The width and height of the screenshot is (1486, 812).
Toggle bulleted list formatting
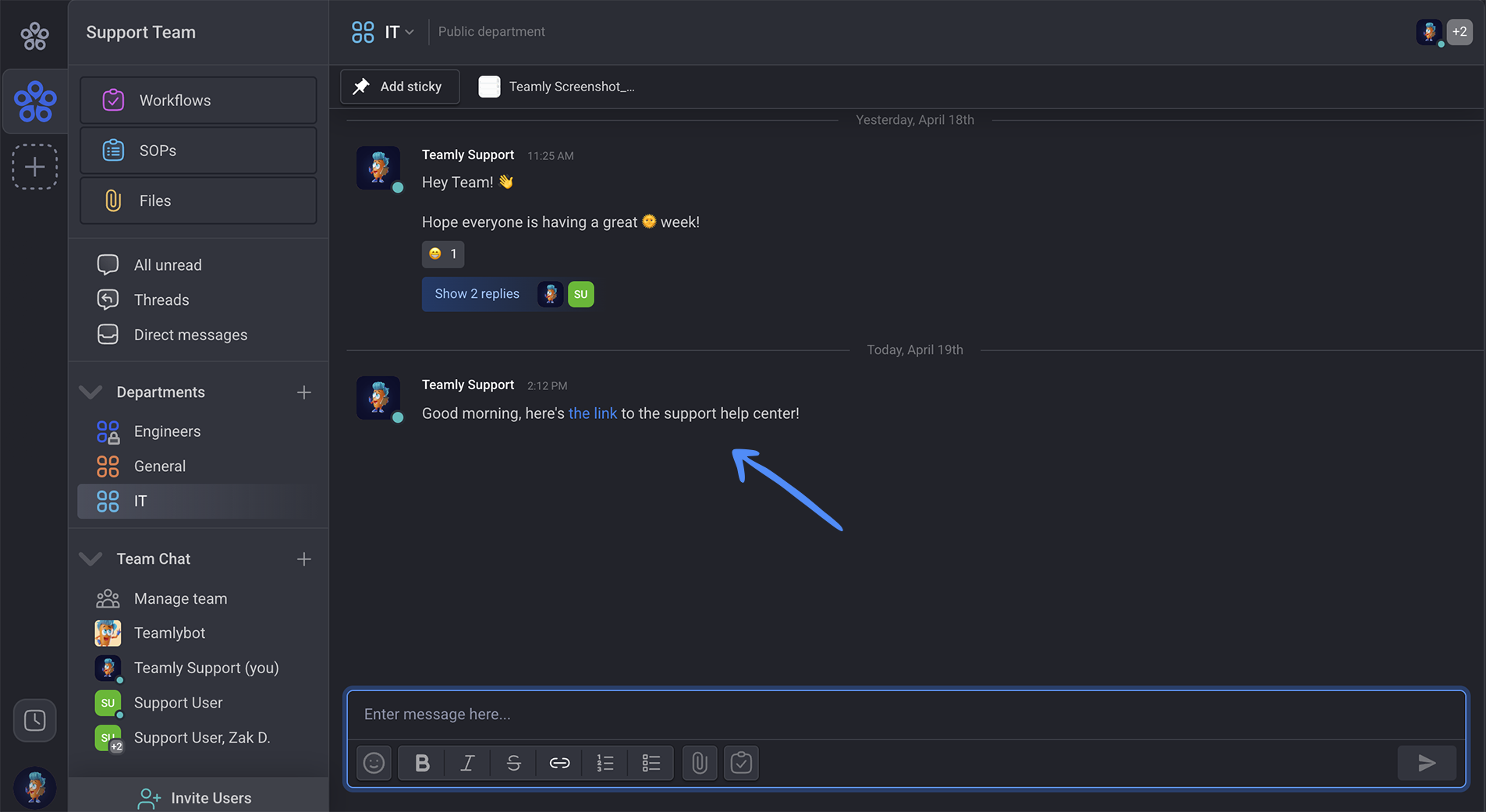pyautogui.click(x=651, y=763)
